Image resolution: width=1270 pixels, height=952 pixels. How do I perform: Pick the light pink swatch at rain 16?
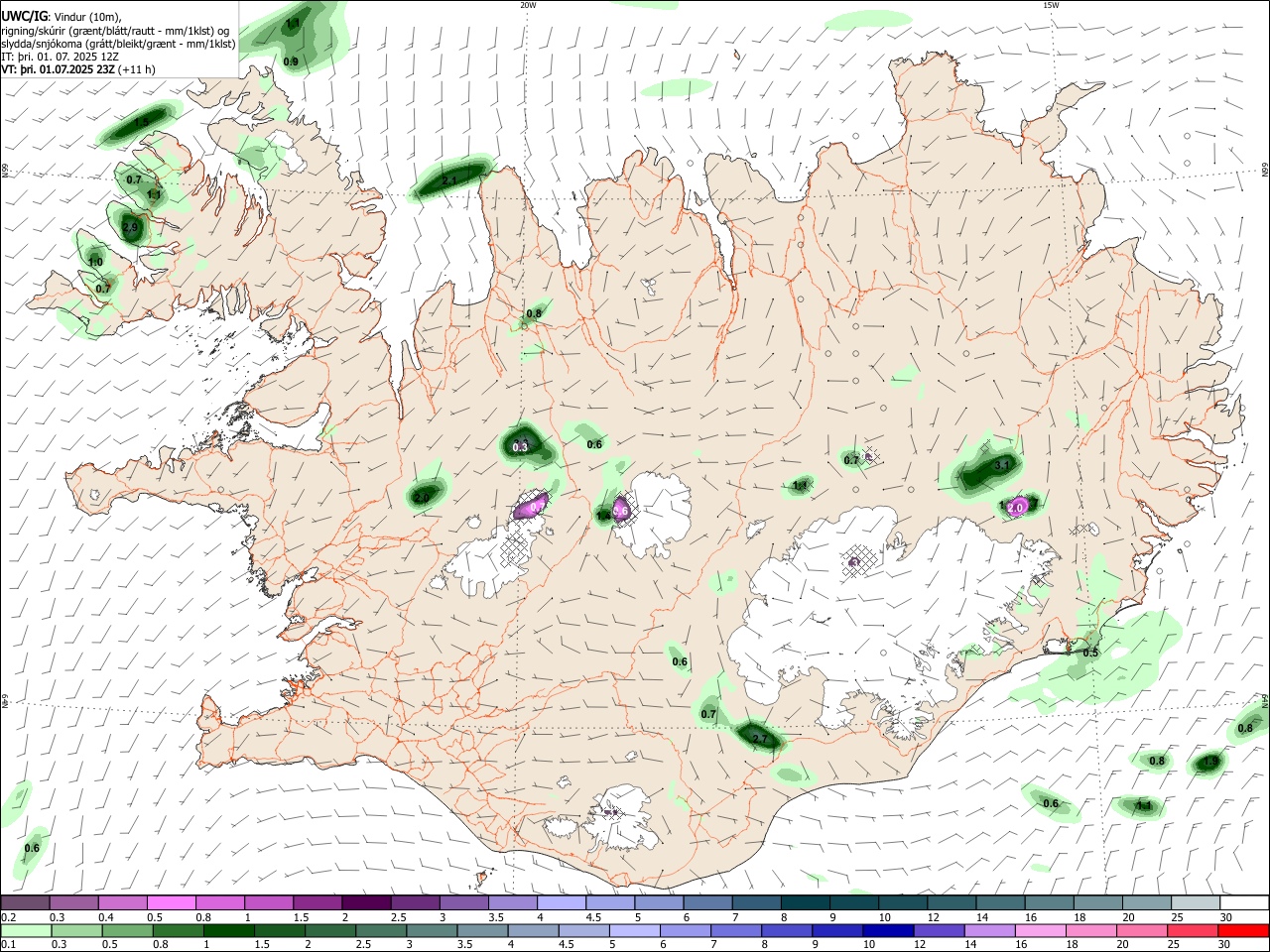point(1042,930)
